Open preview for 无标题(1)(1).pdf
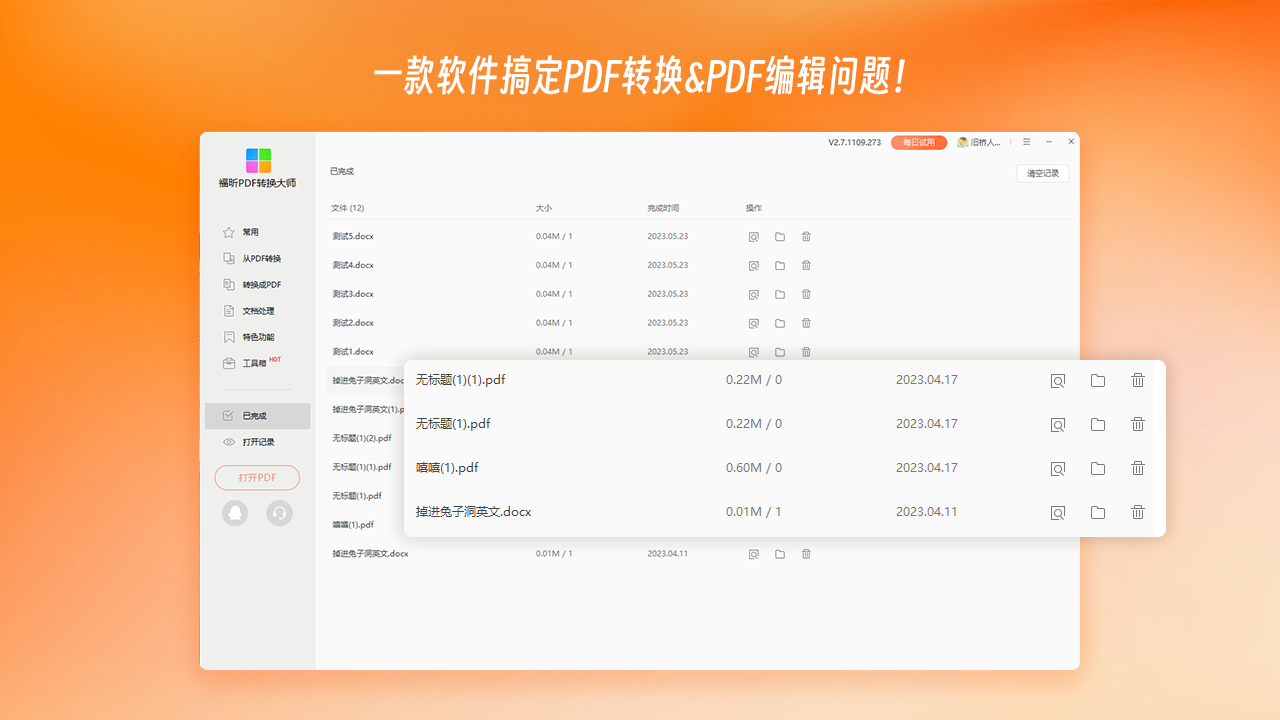Viewport: 1280px width, 720px height. click(1058, 380)
